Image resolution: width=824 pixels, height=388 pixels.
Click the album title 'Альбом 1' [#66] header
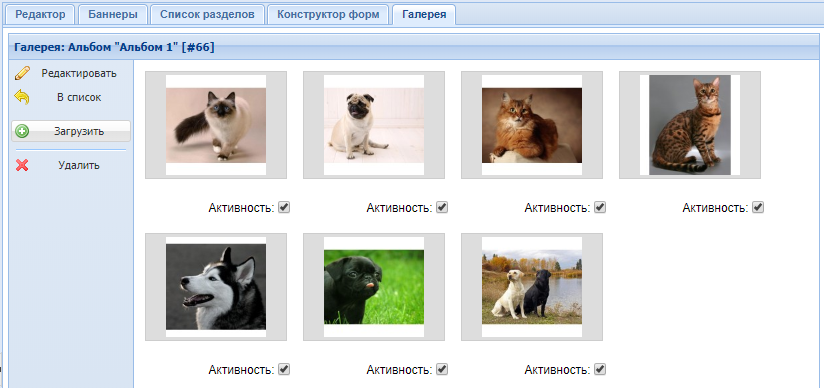click(114, 48)
